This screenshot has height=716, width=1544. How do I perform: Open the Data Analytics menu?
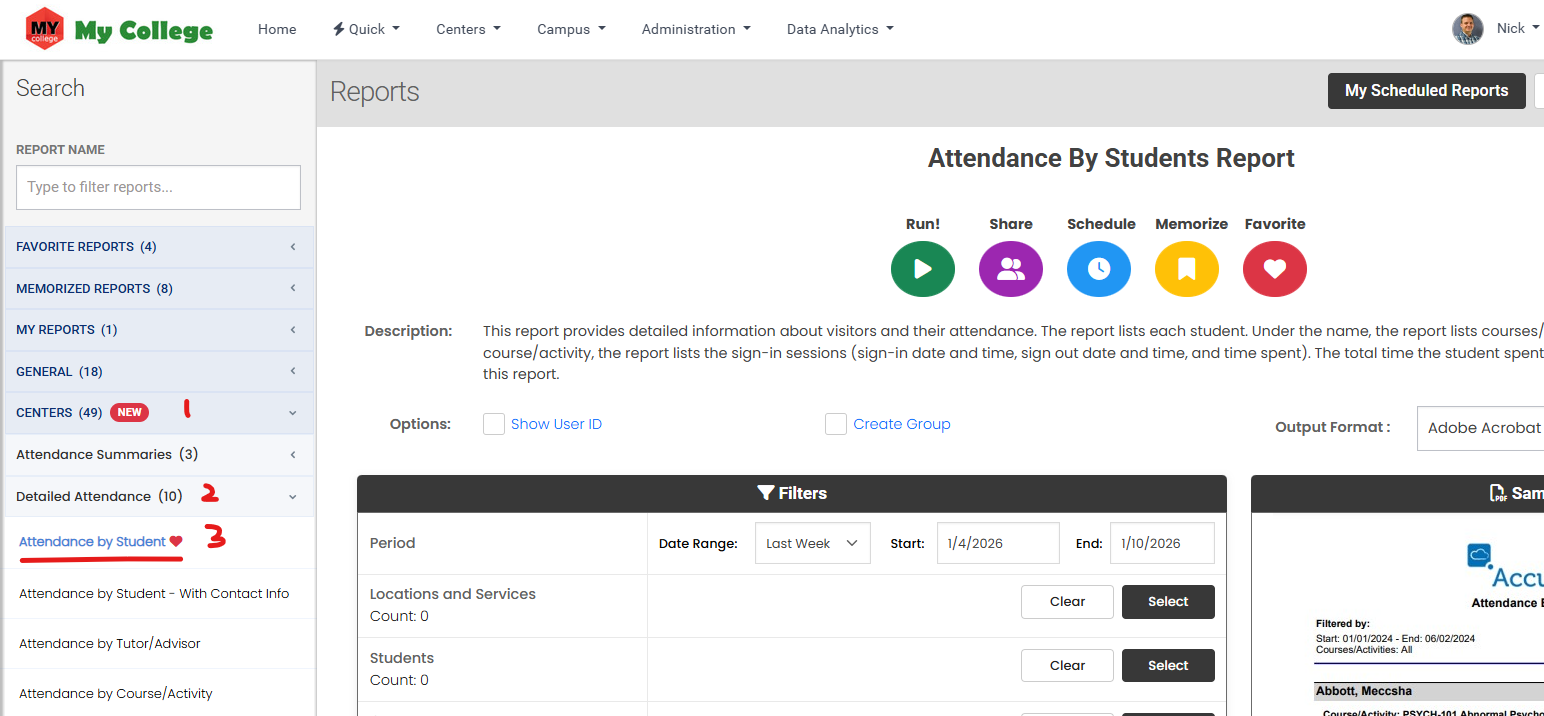(x=840, y=29)
